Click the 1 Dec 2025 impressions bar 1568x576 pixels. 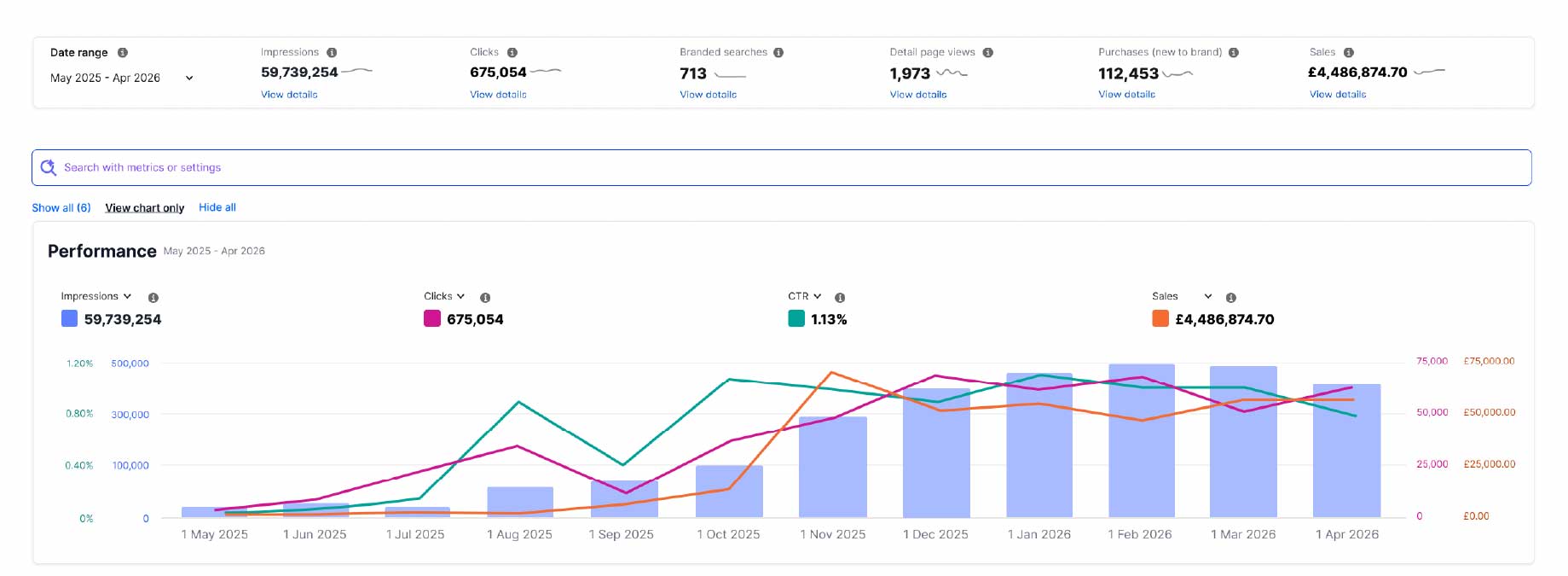(936, 453)
